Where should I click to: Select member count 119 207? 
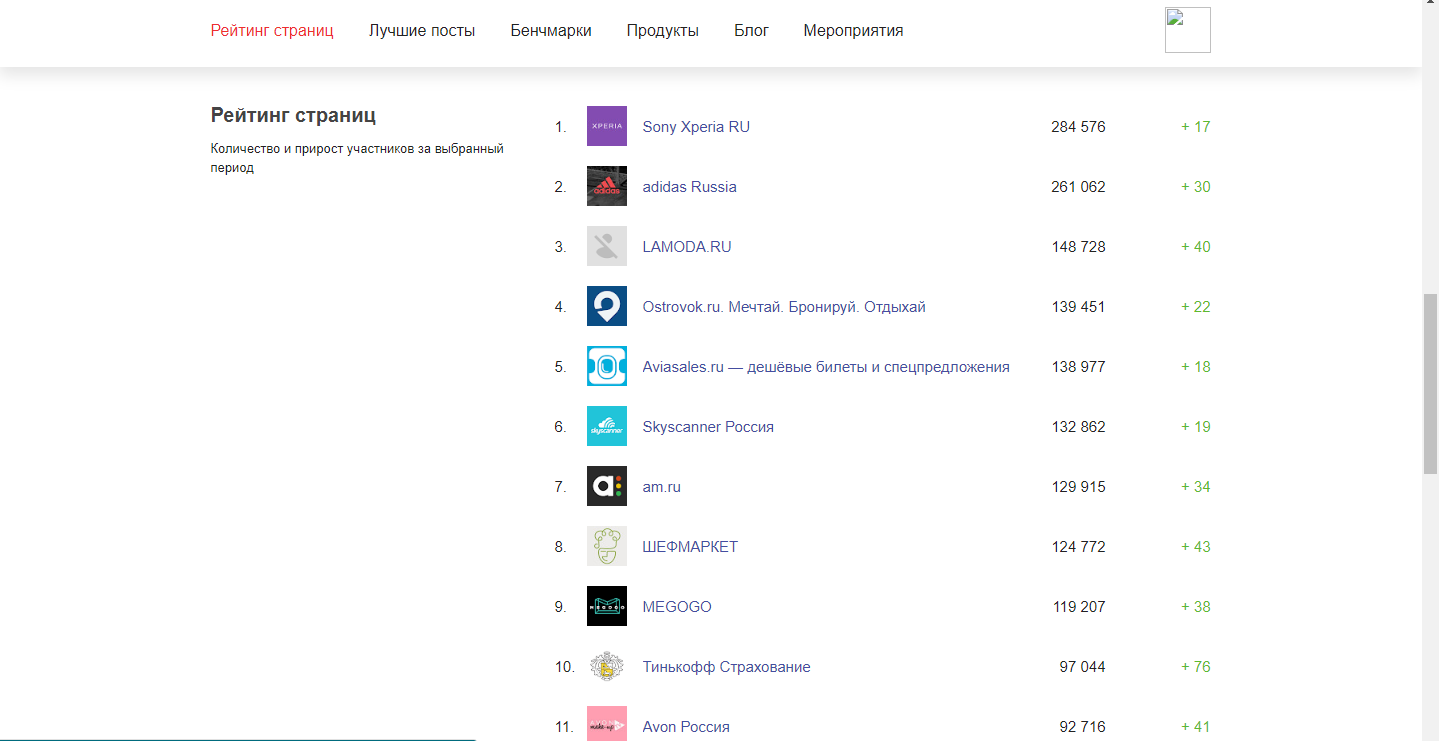(x=1078, y=607)
